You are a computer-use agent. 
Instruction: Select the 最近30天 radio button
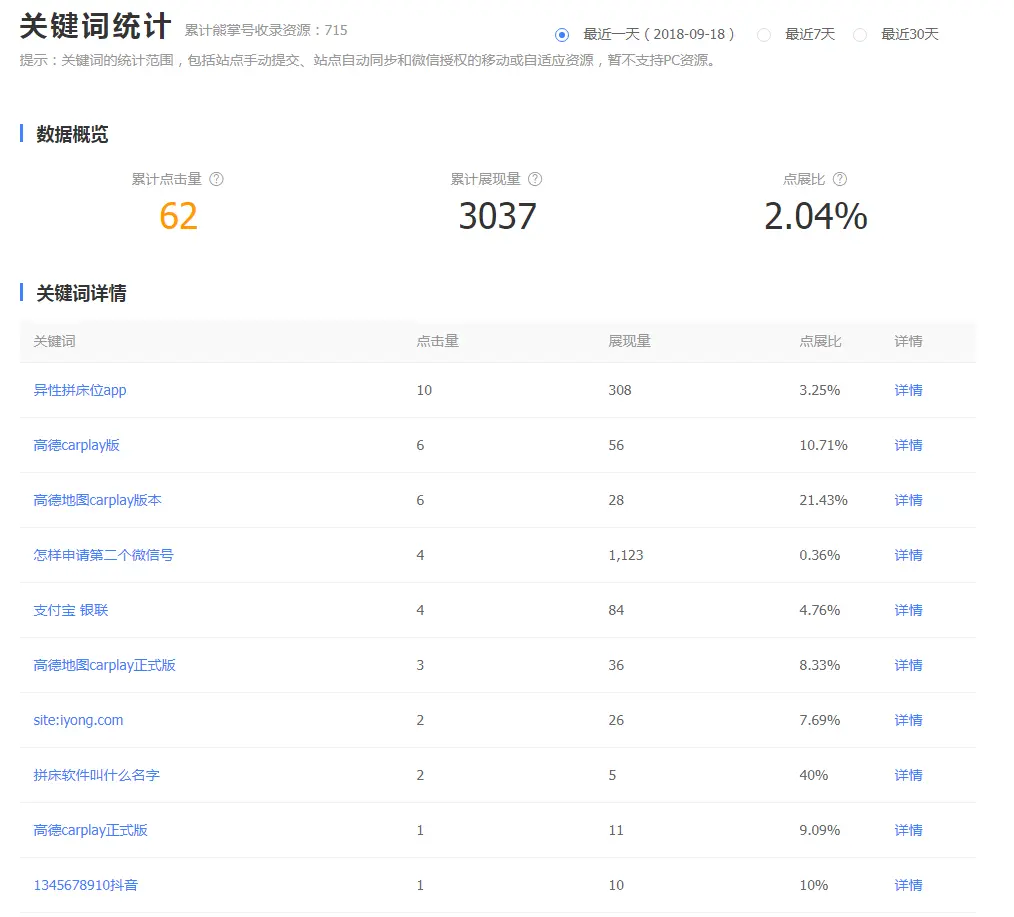[860, 35]
